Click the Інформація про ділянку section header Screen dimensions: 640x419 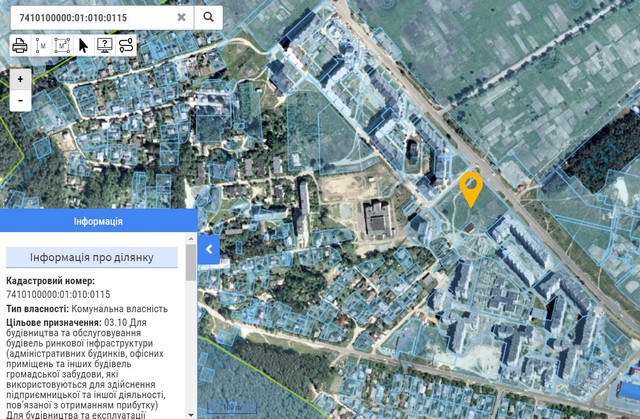[91, 257]
